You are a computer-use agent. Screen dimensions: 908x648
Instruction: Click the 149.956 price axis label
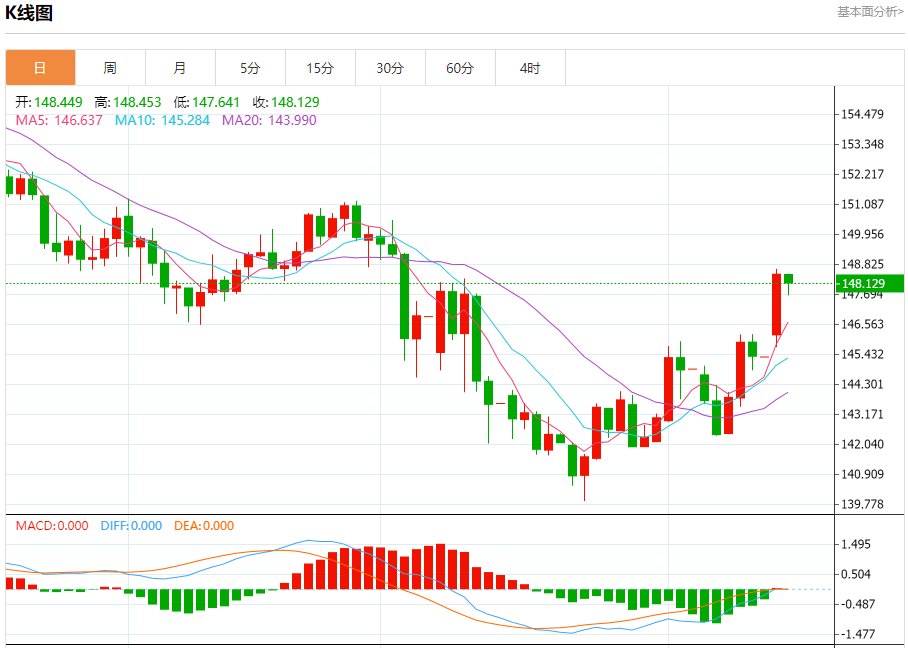[x=863, y=234]
